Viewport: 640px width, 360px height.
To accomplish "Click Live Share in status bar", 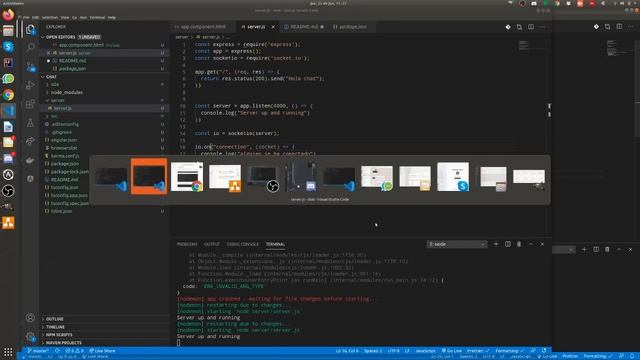I will pos(102,351).
